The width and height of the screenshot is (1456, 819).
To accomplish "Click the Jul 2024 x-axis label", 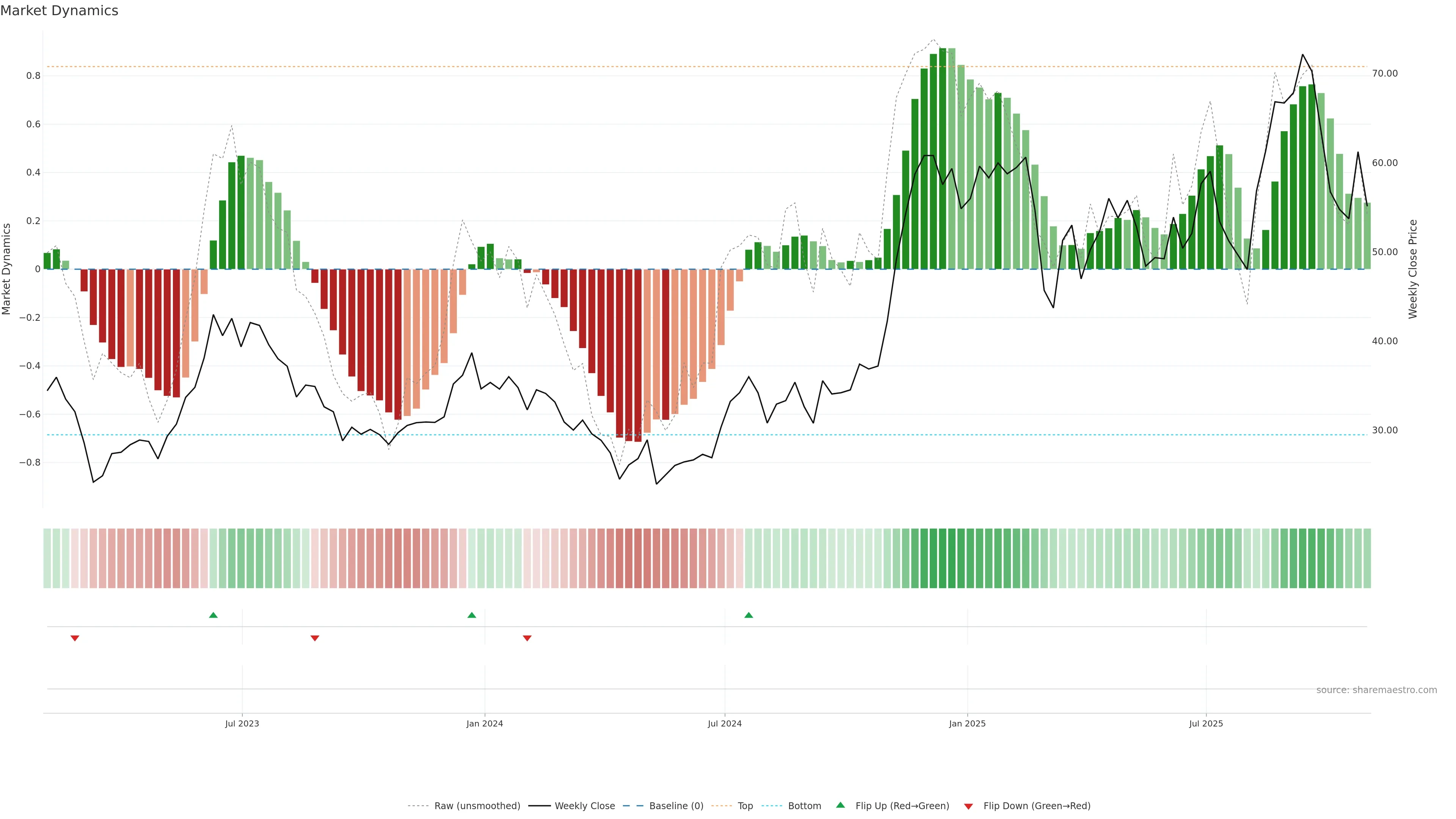I will click(725, 723).
